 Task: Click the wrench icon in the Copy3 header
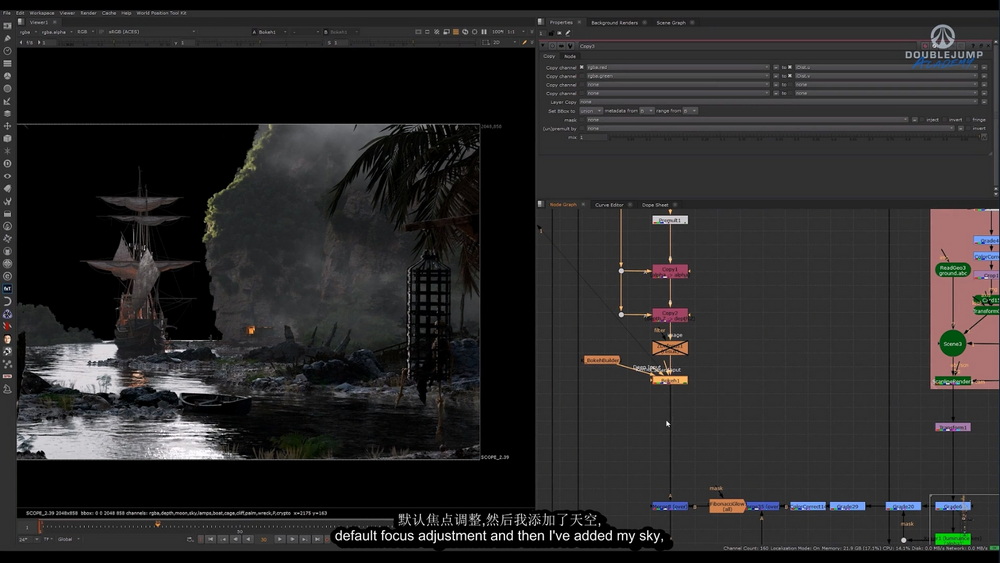(x=570, y=46)
